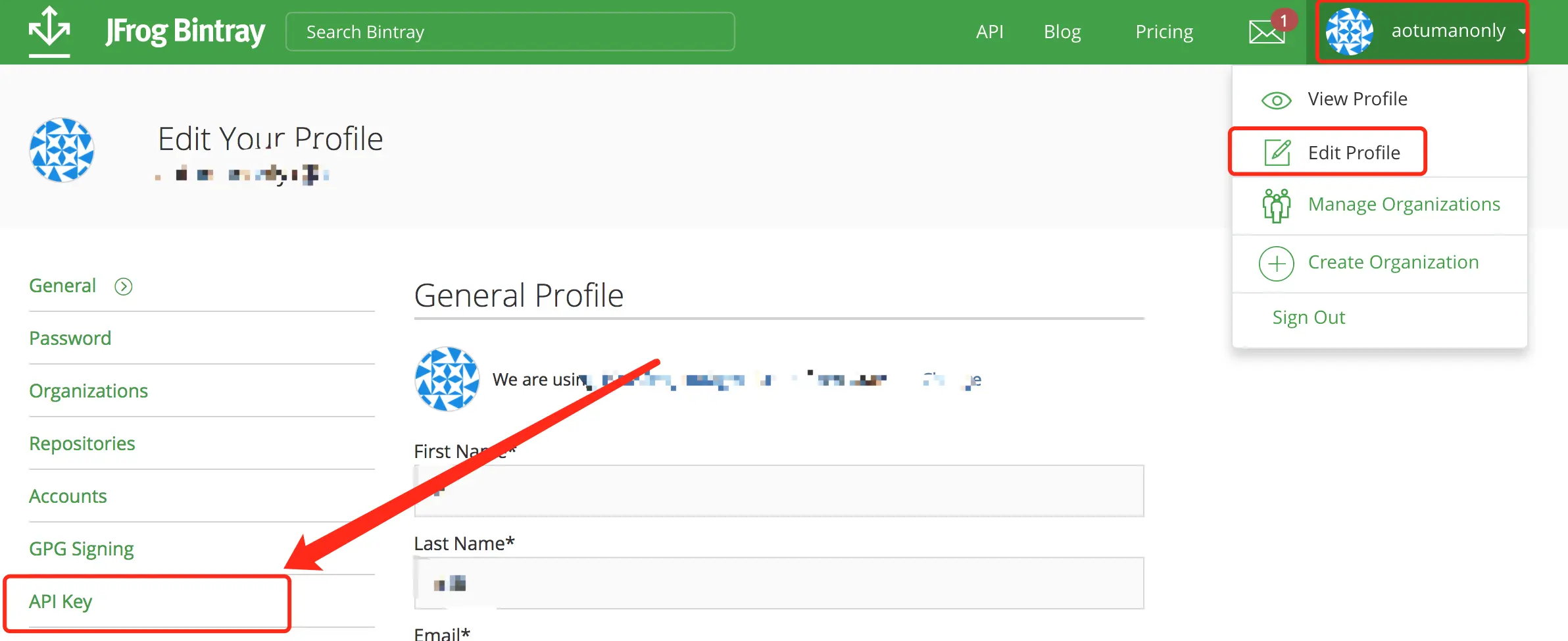The height and width of the screenshot is (641, 1568).
Task: Open the GPG Signing settings section
Action: point(82,549)
